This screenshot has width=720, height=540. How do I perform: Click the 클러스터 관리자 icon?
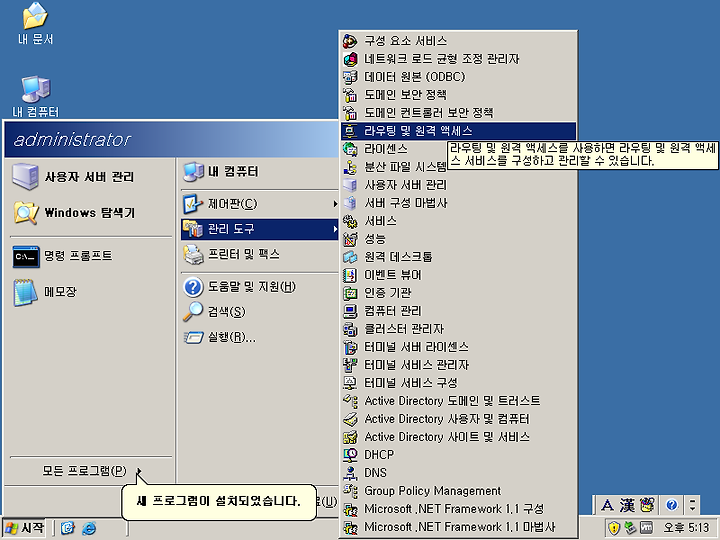(x=350, y=329)
